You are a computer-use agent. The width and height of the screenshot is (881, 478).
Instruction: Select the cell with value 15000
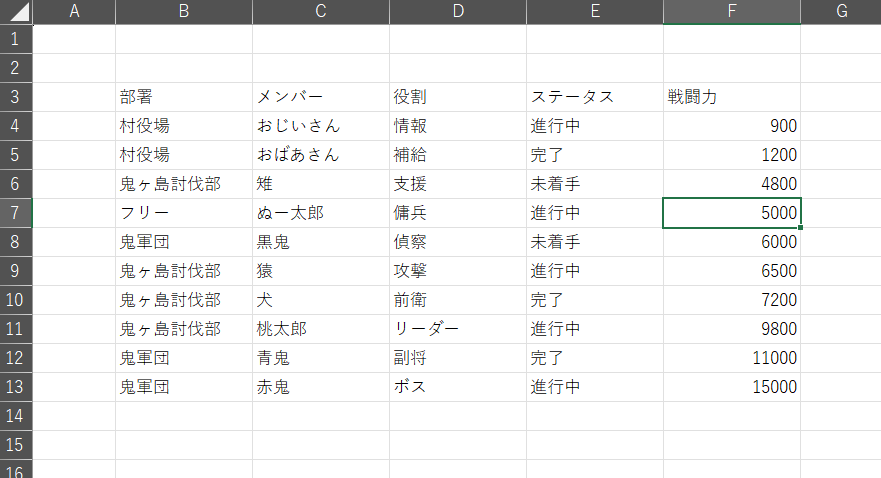(x=732, y=387)
